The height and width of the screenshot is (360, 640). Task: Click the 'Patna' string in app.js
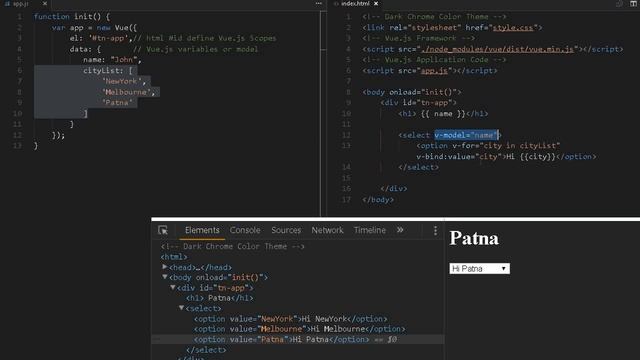[117, 103]
